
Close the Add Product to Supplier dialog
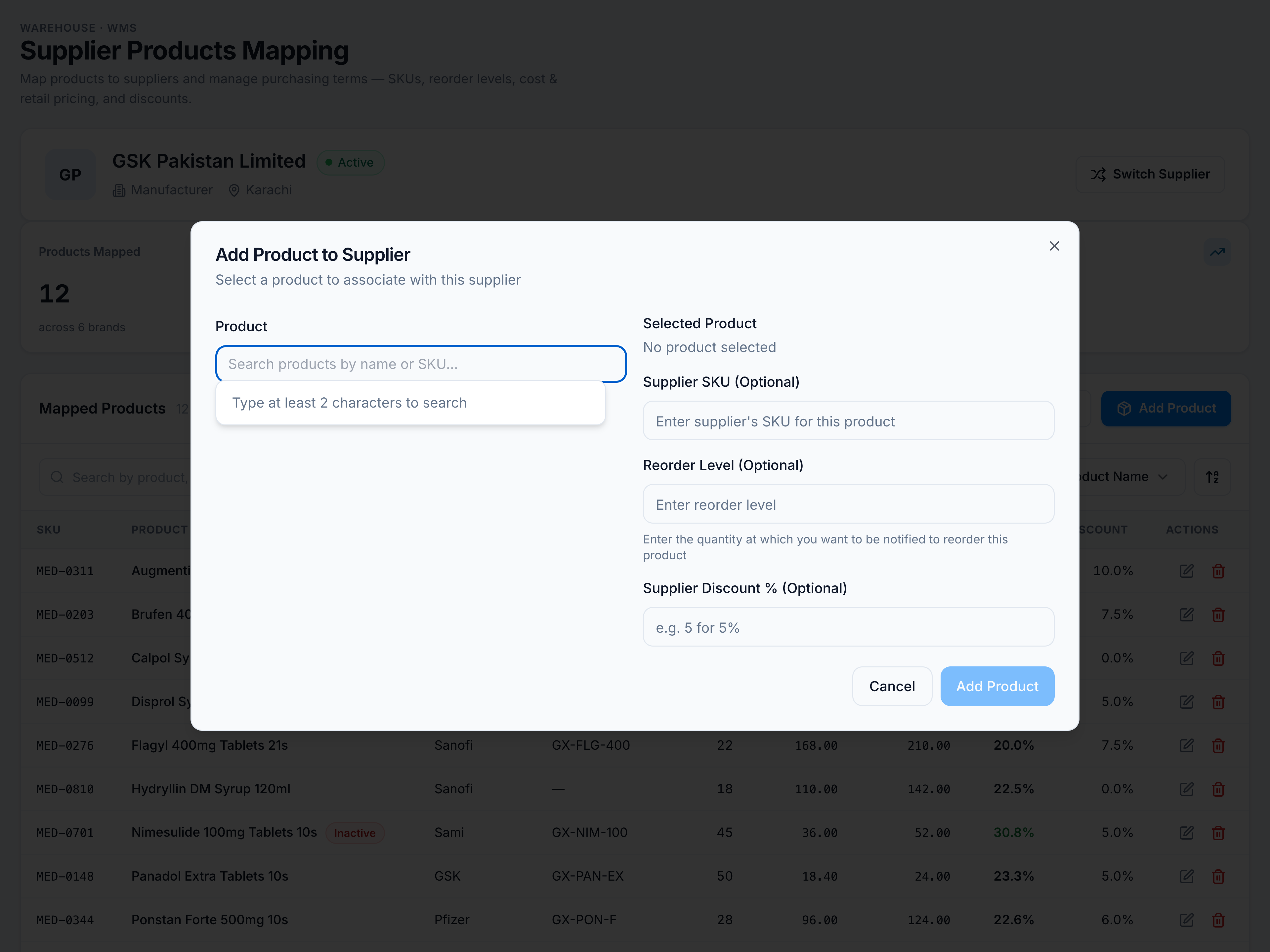[1054, 246]
